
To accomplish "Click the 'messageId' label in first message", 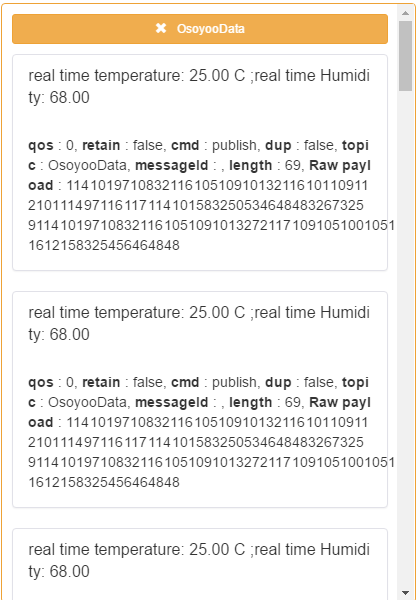I will 172,166.
